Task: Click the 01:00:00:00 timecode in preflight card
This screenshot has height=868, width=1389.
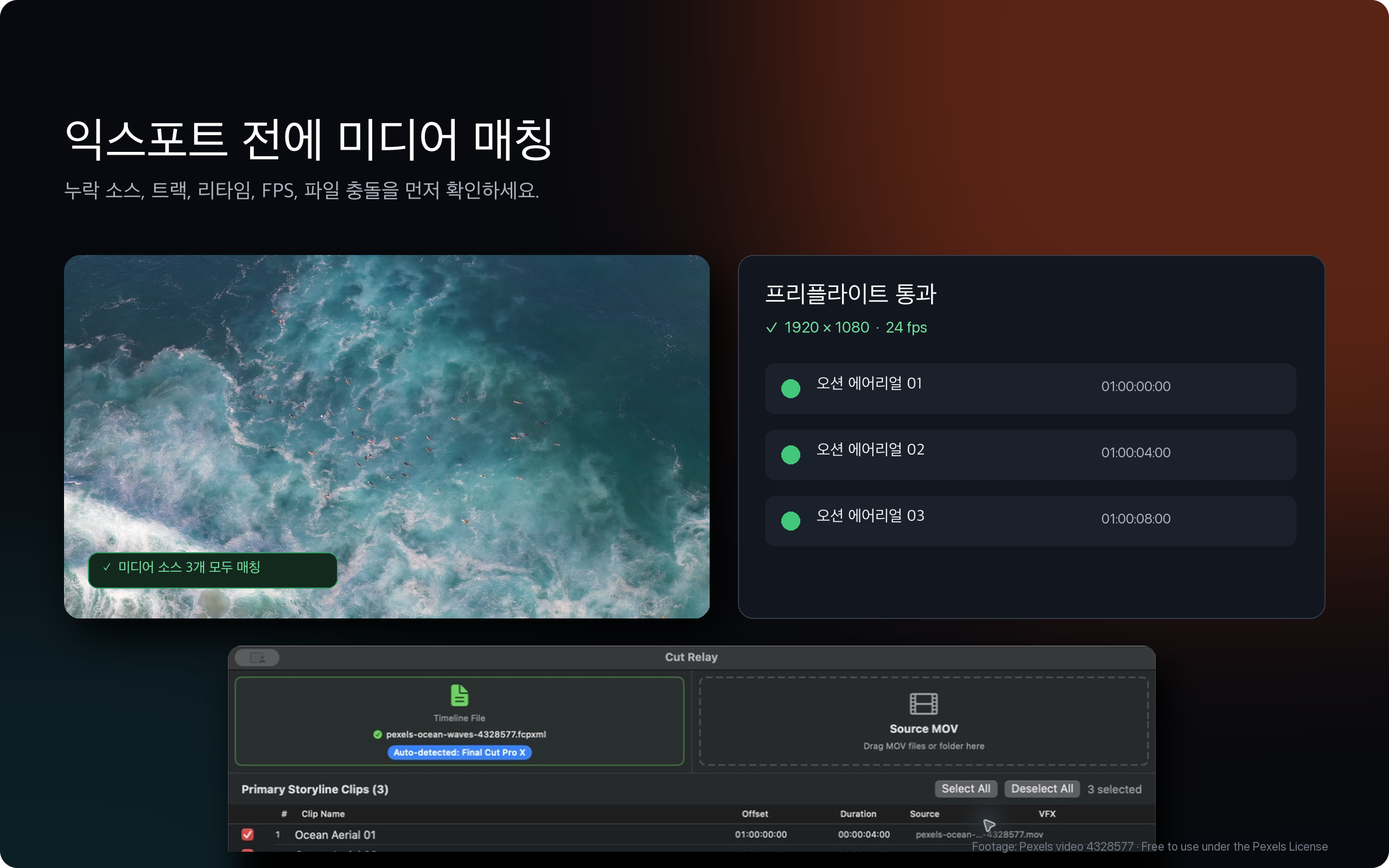Action: pyautogui.click(x=1135, y=386)
